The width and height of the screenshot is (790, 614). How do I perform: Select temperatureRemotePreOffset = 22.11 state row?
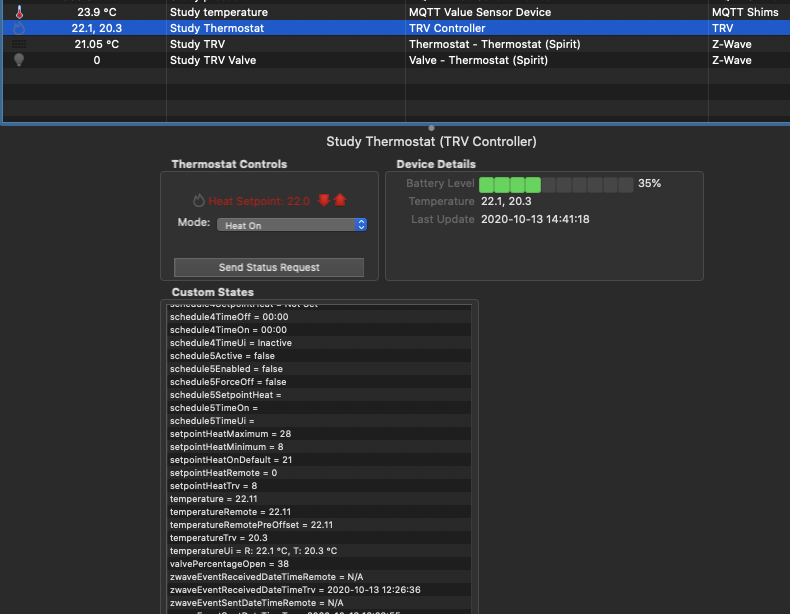(x=319, y=525)
